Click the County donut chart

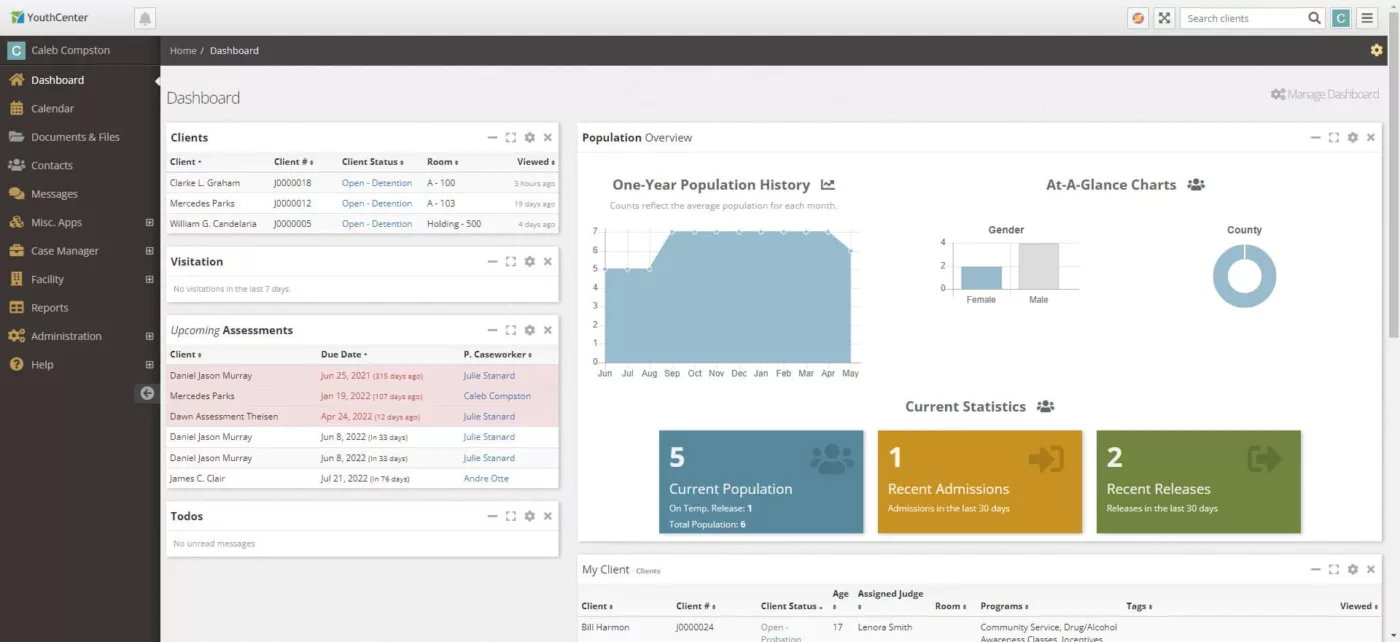1245,276
